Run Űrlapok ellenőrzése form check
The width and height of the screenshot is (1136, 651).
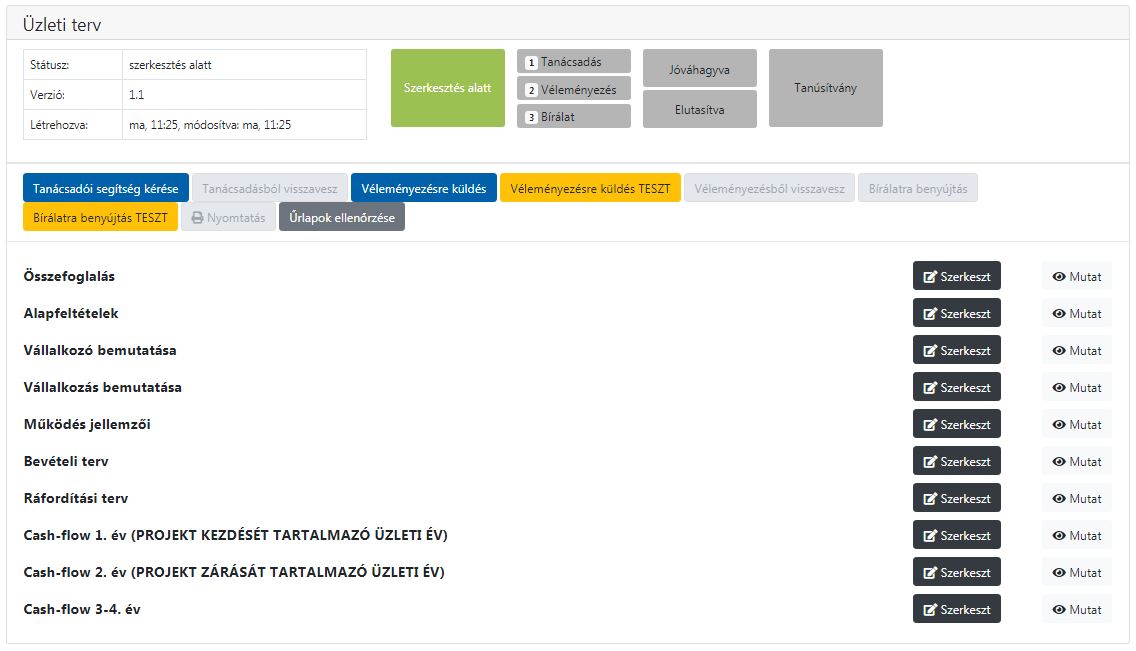pos(341,218)
